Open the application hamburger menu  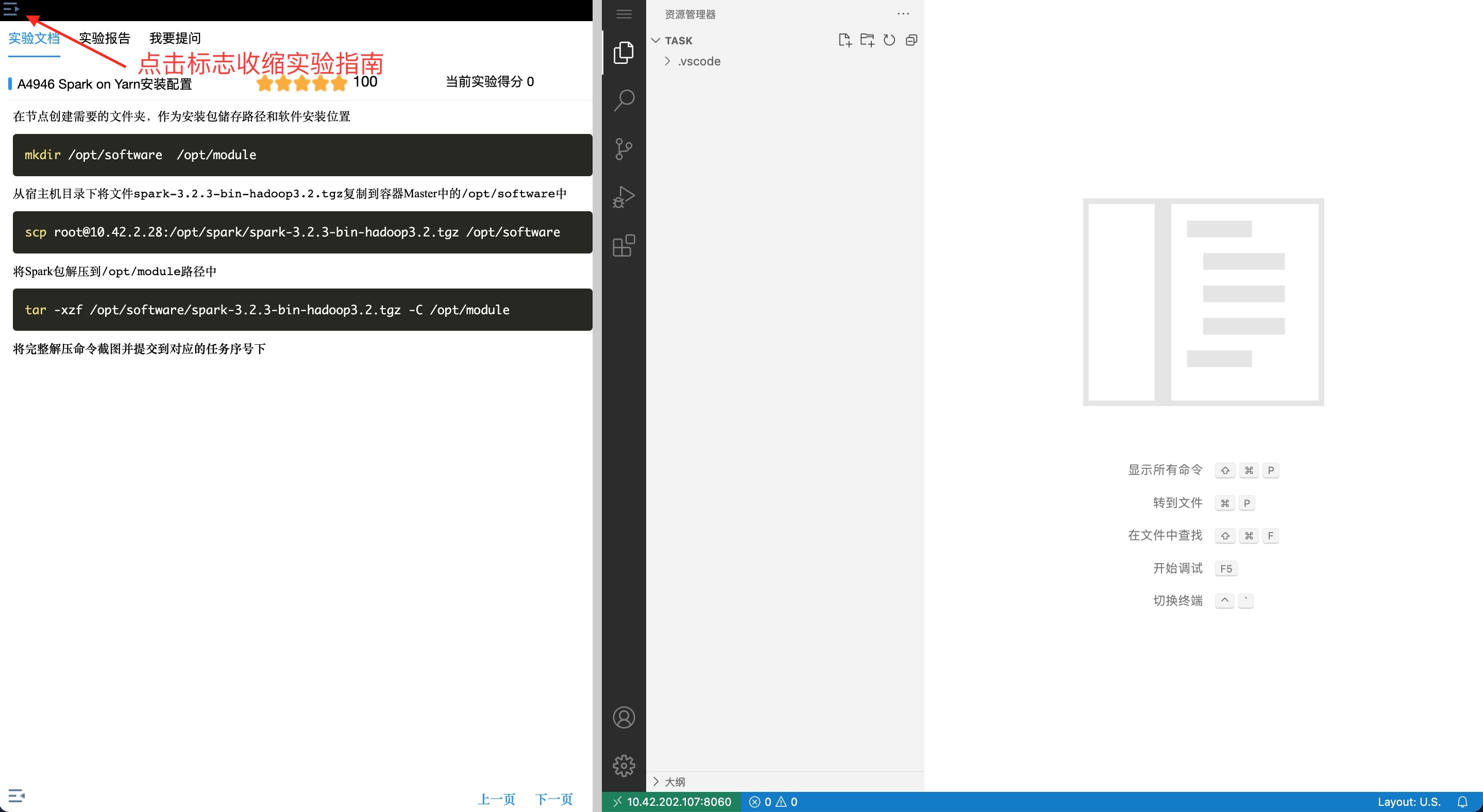[623, 14]
